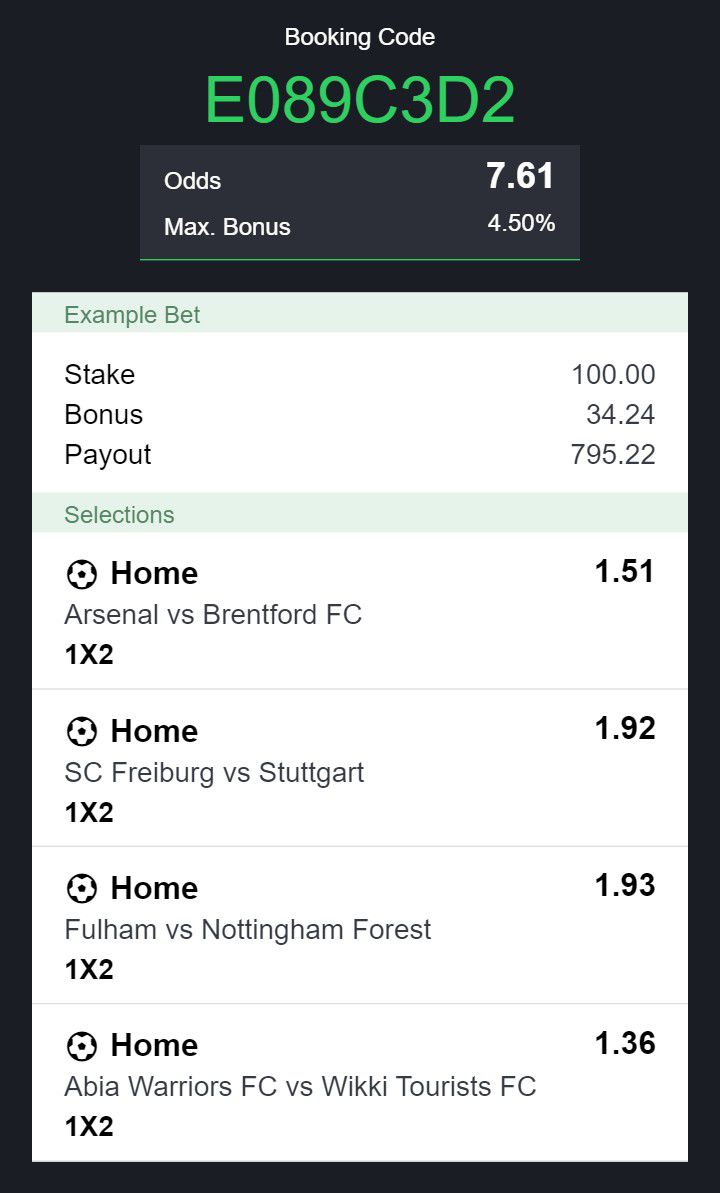
Task: Click the 1.51 odds for Arsenal
Action: coord(625,572)
